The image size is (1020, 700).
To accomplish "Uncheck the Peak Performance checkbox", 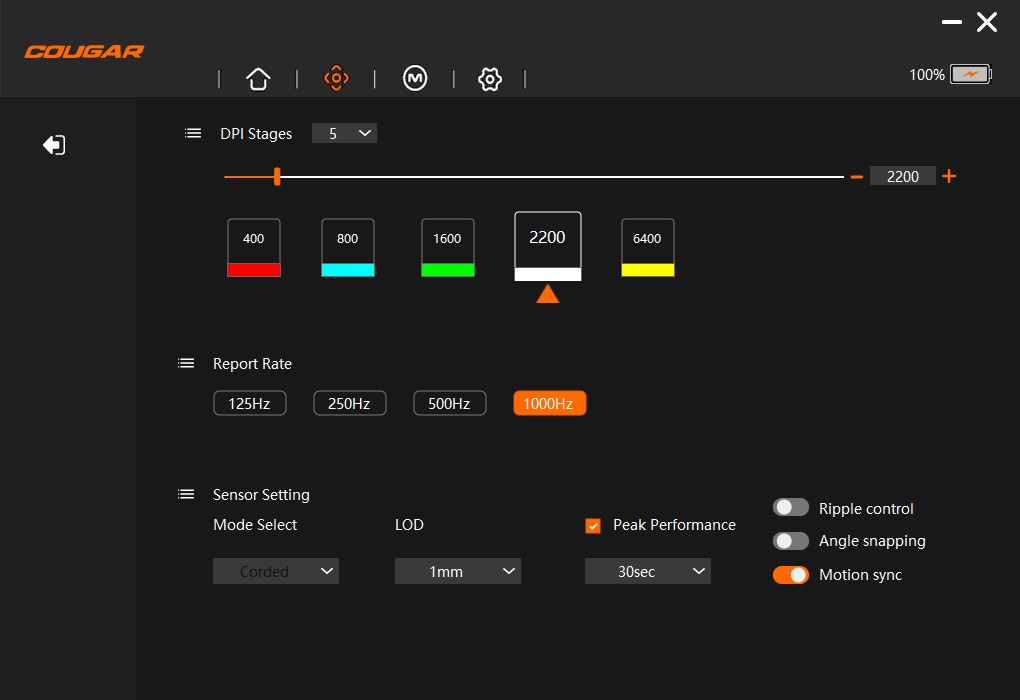I will [593, 525].
